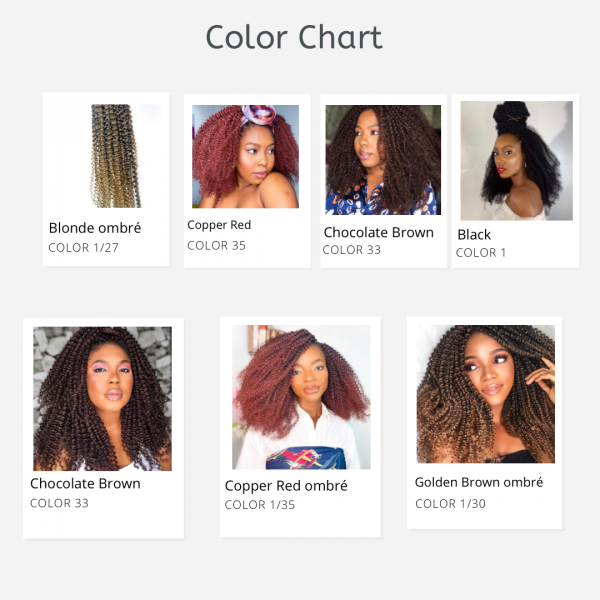Click the Black color label
Viewport: 600px width, 600px height.
474,235
